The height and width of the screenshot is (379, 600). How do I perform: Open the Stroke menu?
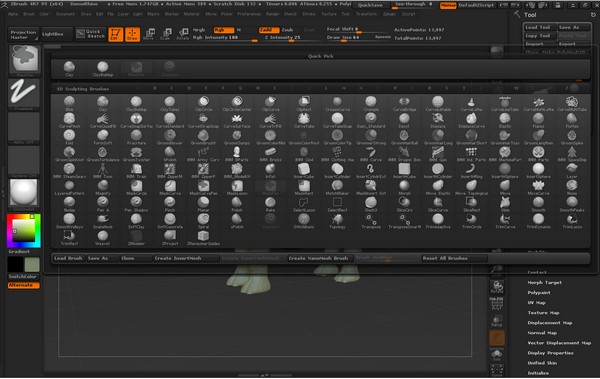(x=308, y=14)
